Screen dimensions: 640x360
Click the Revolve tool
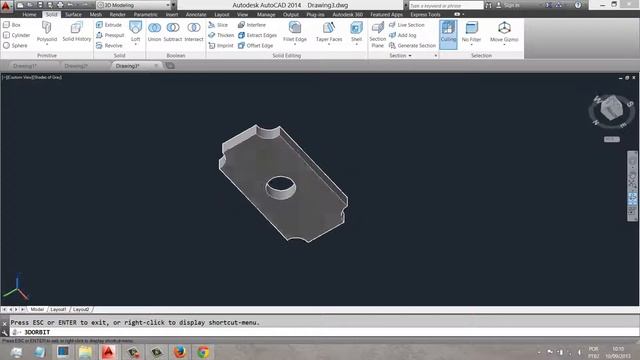(x=109, y=45)
